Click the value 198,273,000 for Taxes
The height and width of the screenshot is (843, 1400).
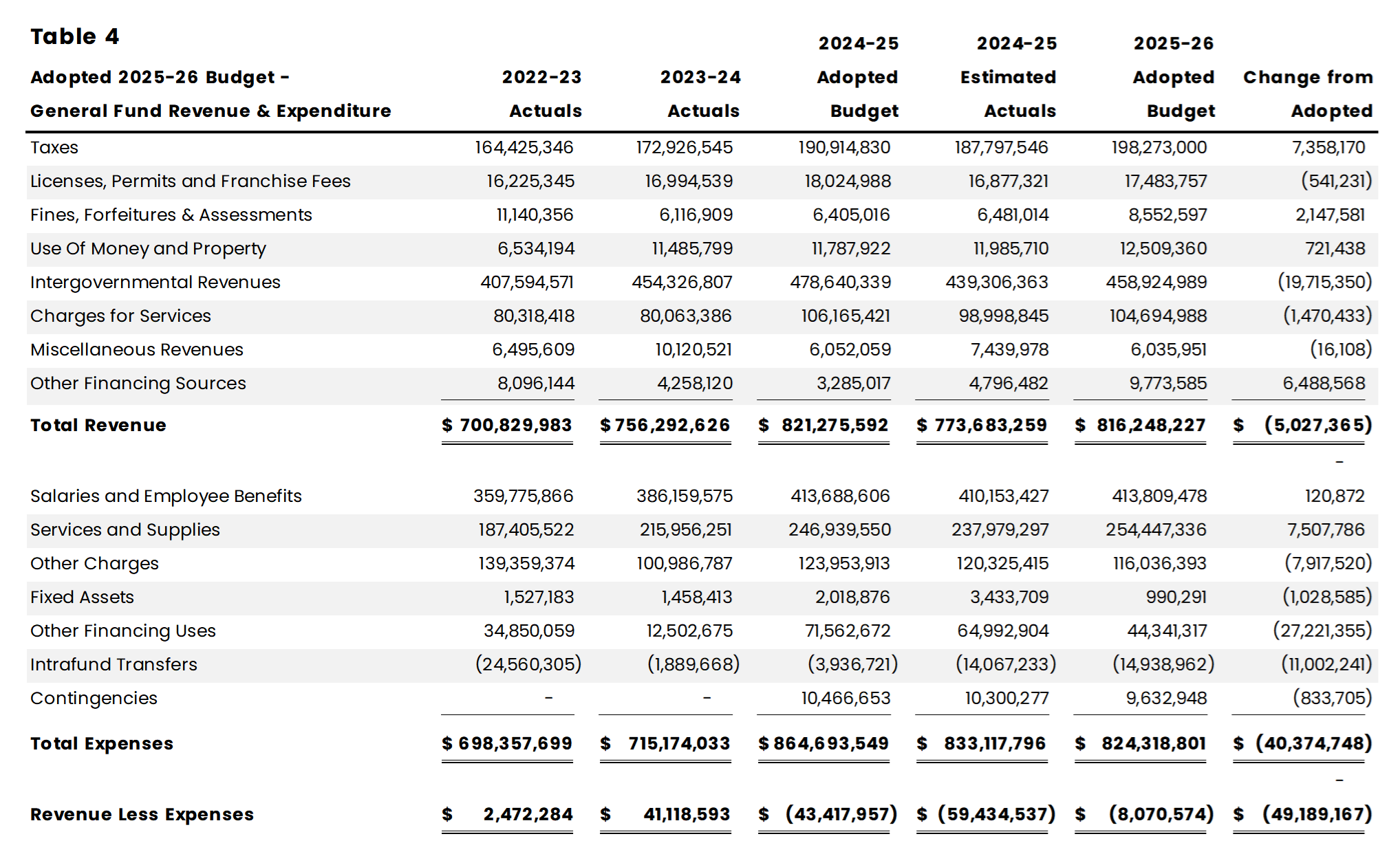[x=1159, y=148]
